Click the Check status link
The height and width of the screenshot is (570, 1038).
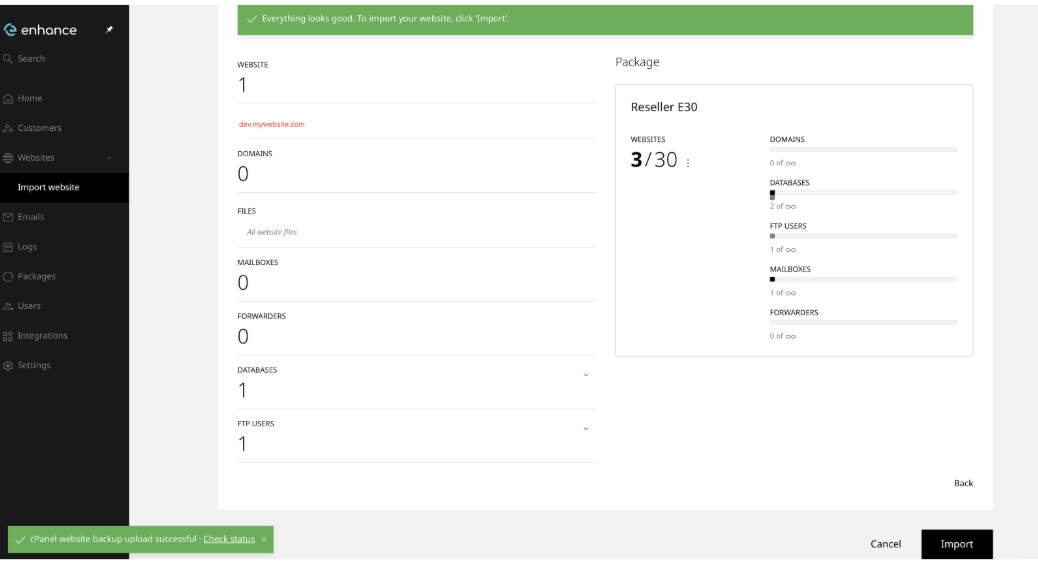pyautogui.click(x=229, y=539)
